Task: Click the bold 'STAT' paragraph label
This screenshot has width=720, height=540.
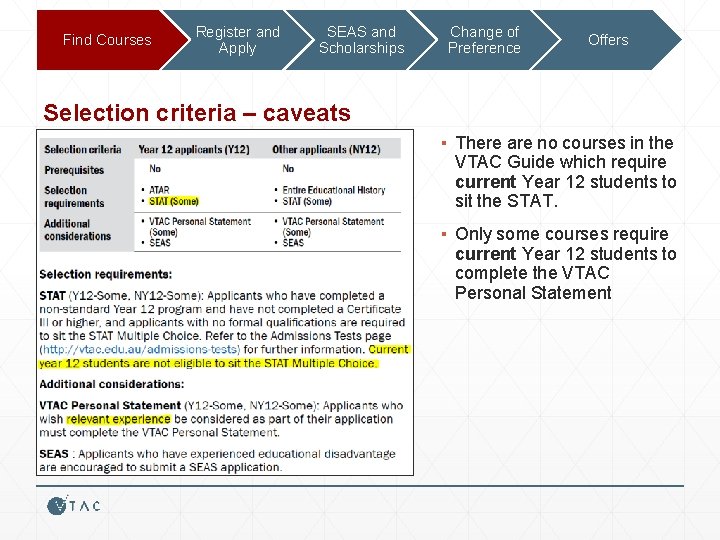Action: [x=52, y=296]
